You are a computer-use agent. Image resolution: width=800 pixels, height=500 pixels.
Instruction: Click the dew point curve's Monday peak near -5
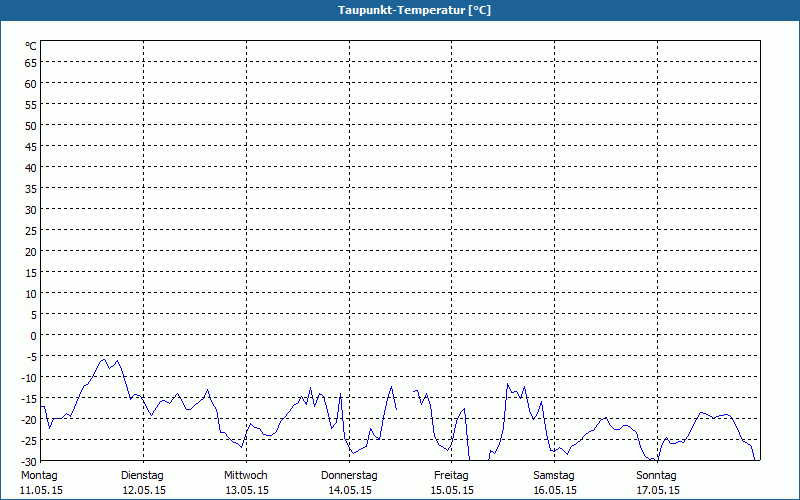coord(103,359)
